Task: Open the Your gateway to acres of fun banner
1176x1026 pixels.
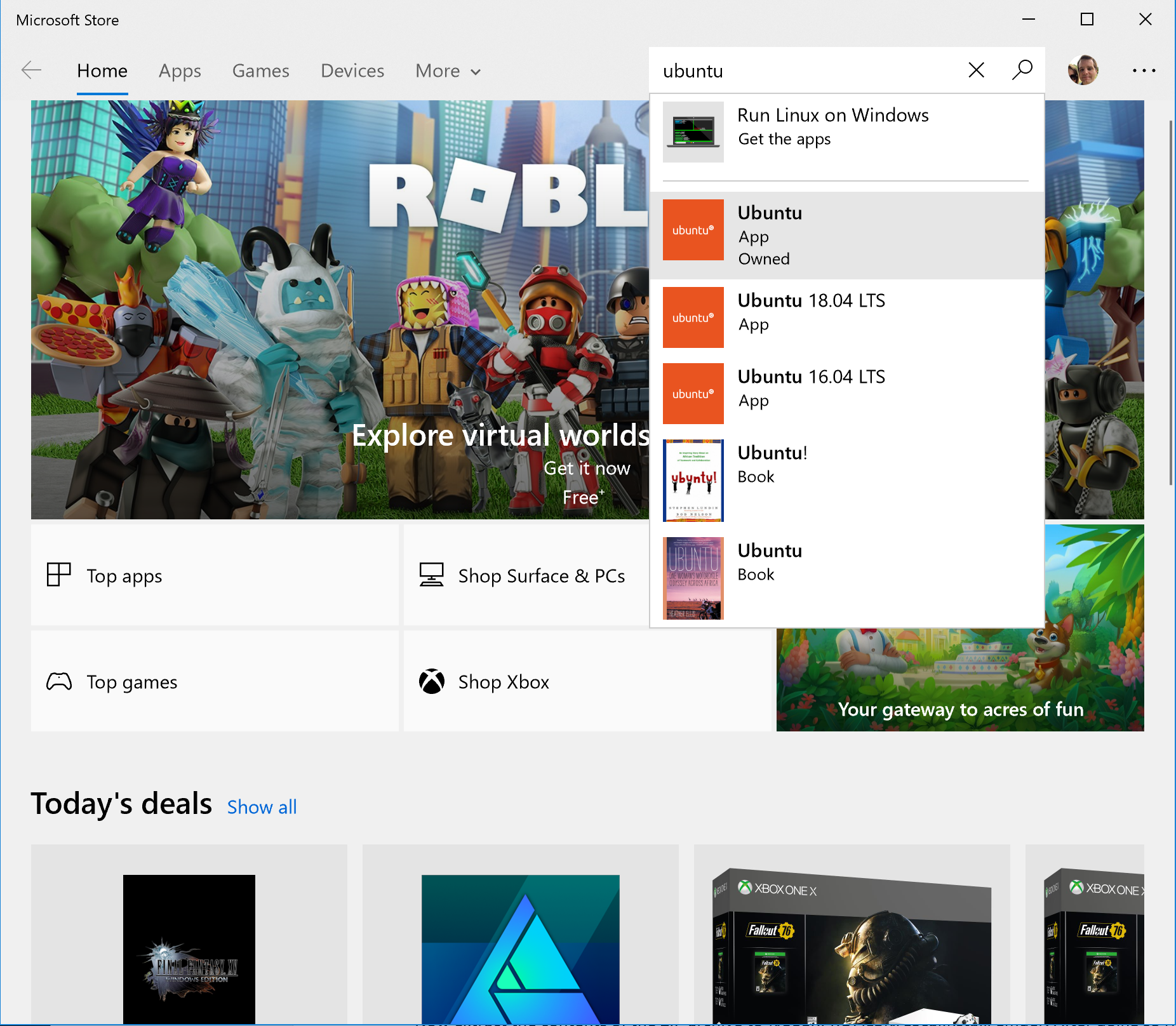Action: tap(960, 681)
